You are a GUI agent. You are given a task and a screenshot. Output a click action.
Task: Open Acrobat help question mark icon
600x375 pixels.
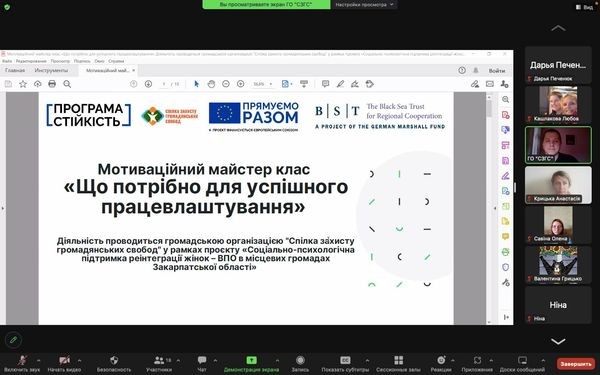point(462,70)
